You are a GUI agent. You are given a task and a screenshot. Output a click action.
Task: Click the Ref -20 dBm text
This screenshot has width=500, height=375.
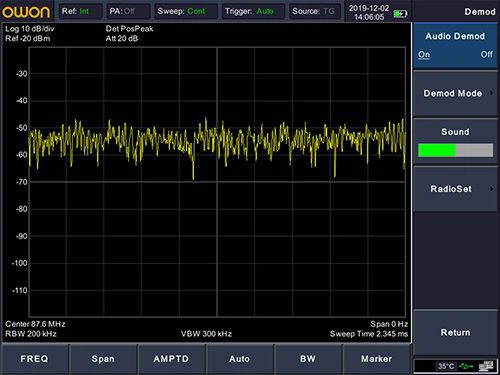(x=28, y=39)
